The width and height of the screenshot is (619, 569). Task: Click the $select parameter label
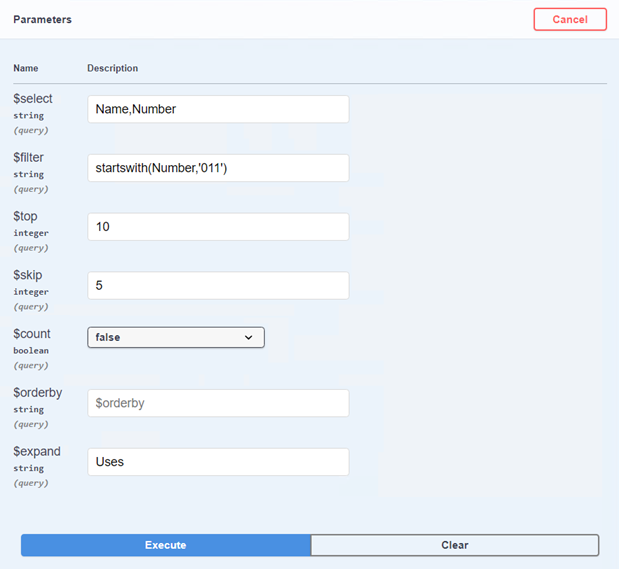(x=33, y=99)
